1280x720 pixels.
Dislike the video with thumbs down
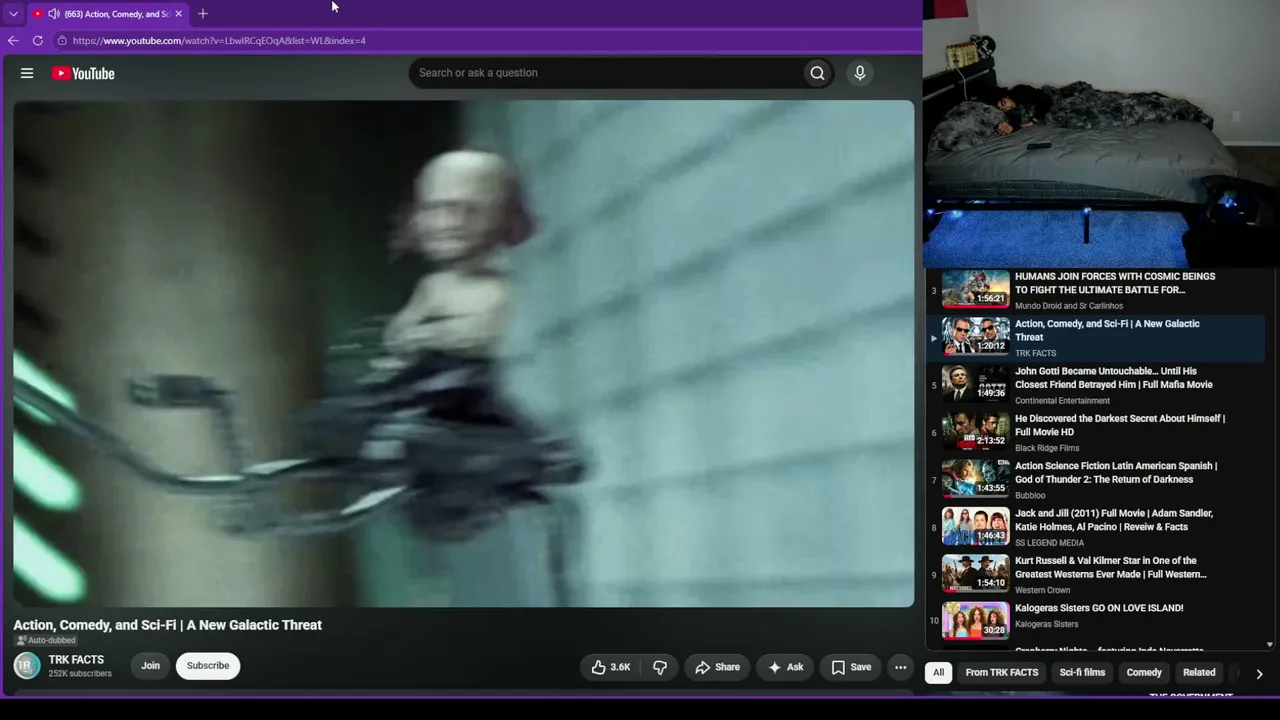pos(660,667)
